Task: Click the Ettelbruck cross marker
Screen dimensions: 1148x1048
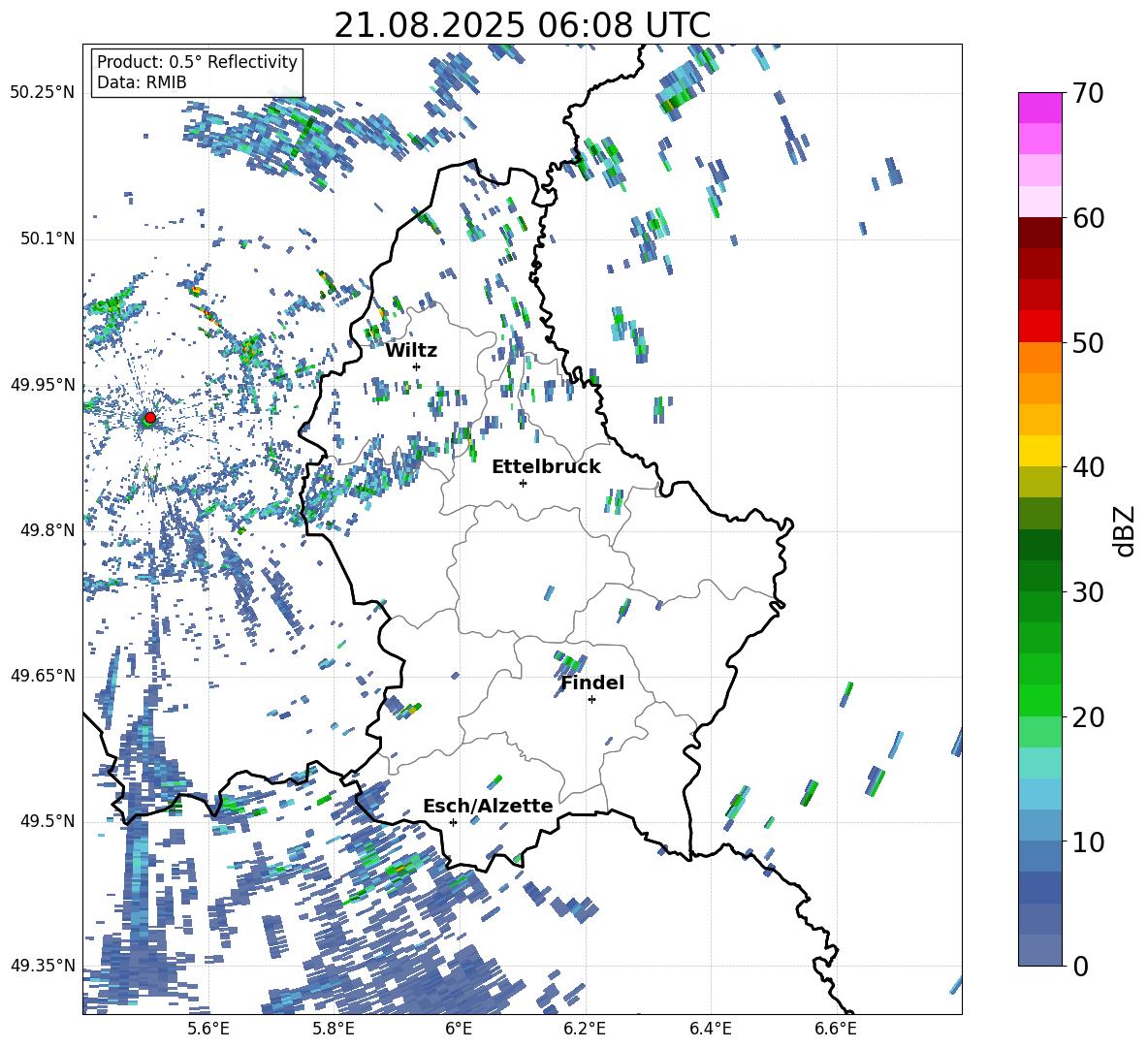Action: pyautogui.click(x=523, y=483)
